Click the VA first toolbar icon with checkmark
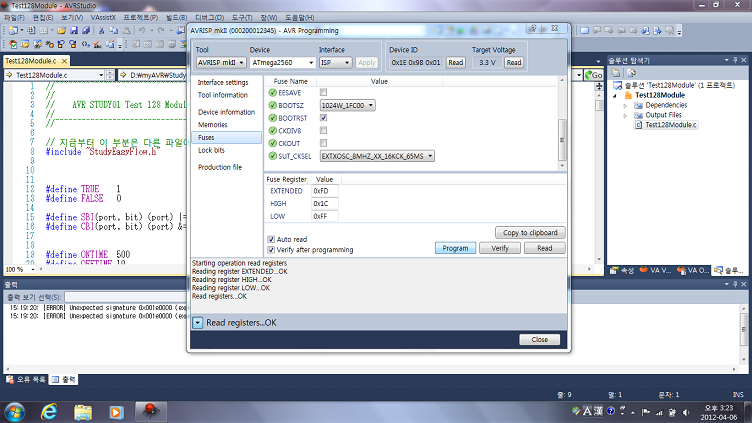The image size is (752, 423). [13, 44]
